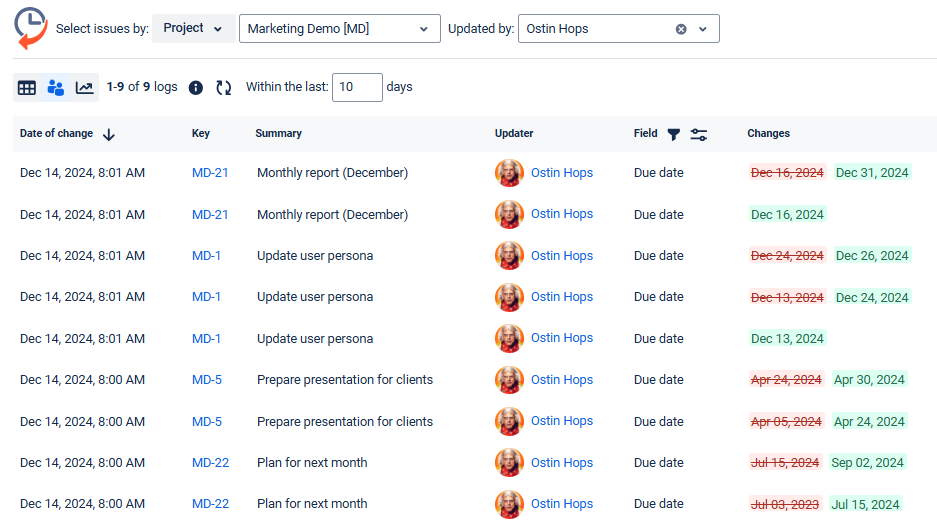Switch to table grid view
The height and width of the screenshot is (528, 937).
pos(27,88)
